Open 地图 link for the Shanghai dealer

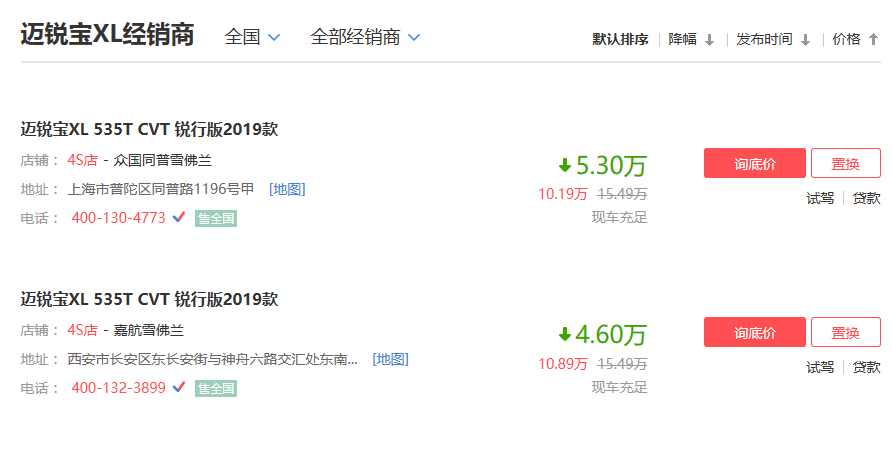pyautogui.click(x=287, y=189)
